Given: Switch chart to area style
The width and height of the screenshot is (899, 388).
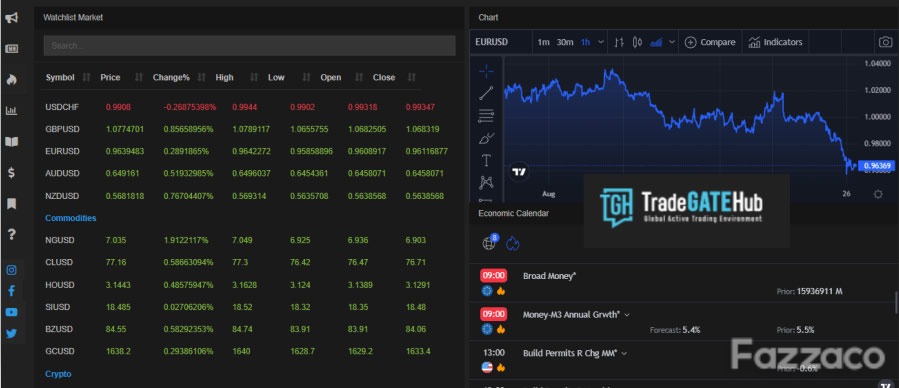Looking at the screenshot, I should tap(657, 42).
